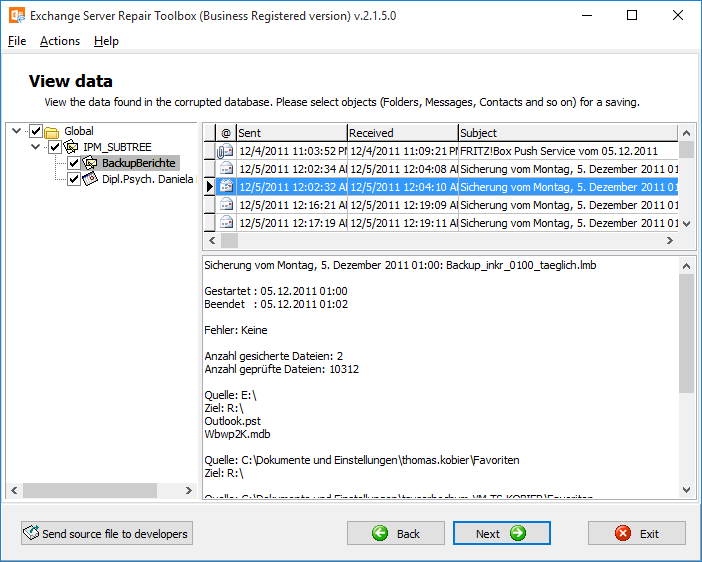The width and height of the screenshot is (702, 562).
Task: Collapse the IPM_SUBTREE node
Action: coord(35,146)
